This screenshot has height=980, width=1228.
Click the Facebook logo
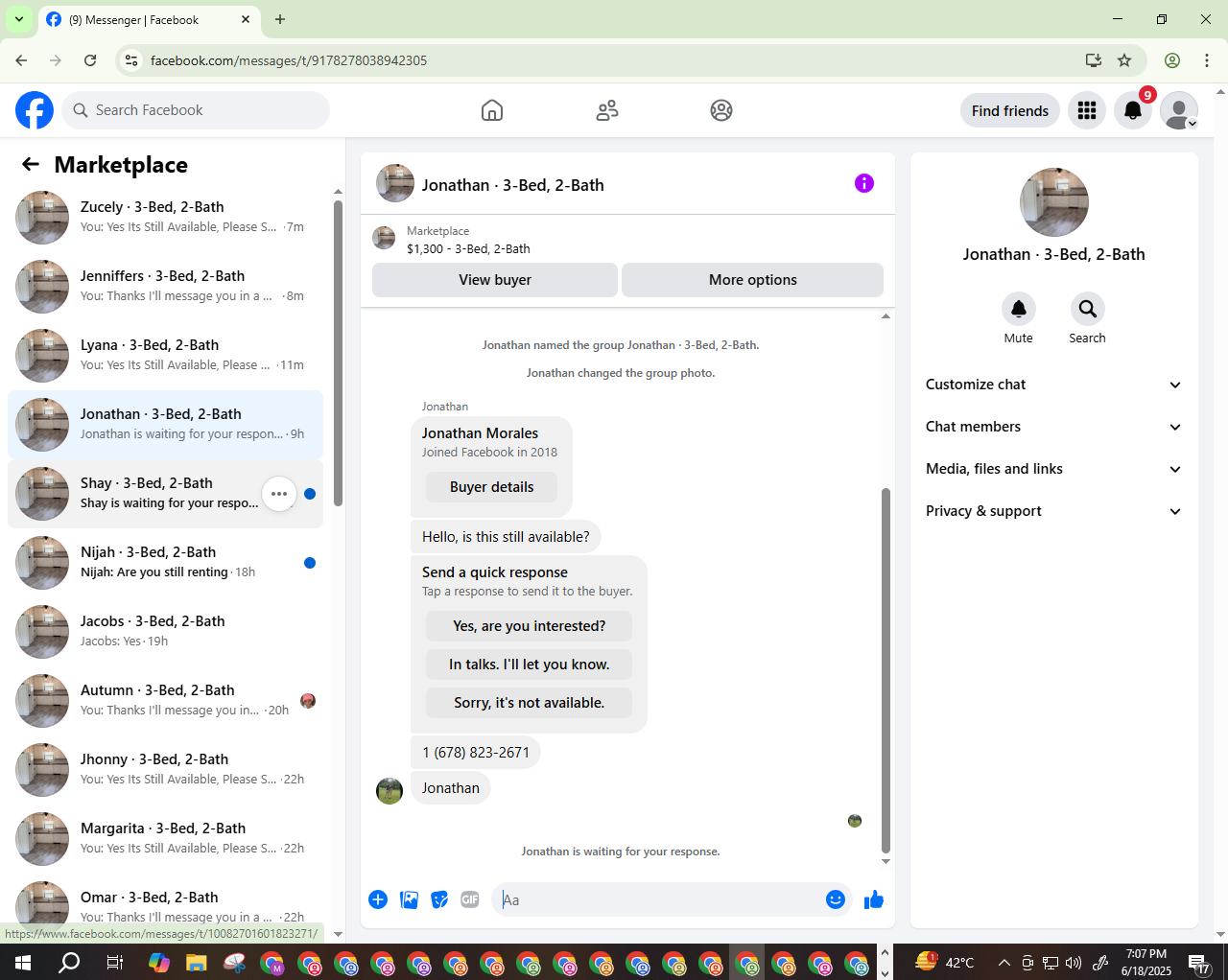pos(35,110)
